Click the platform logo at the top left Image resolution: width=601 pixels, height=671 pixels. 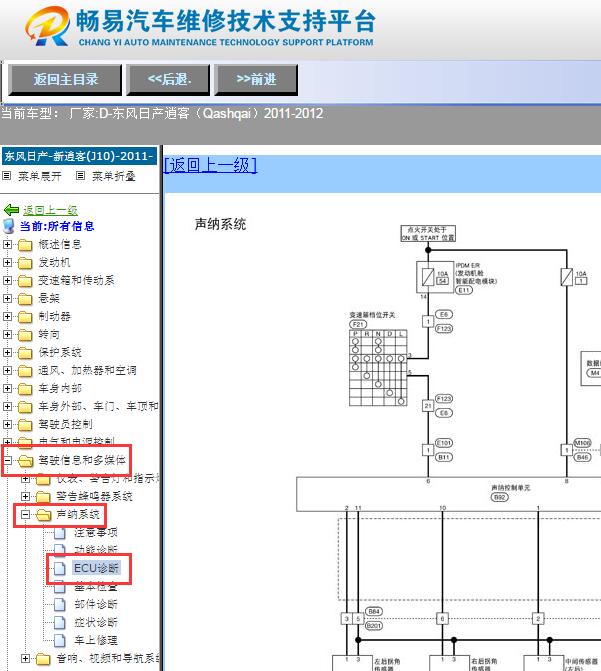pyautogui.click(x=48, y=26)
